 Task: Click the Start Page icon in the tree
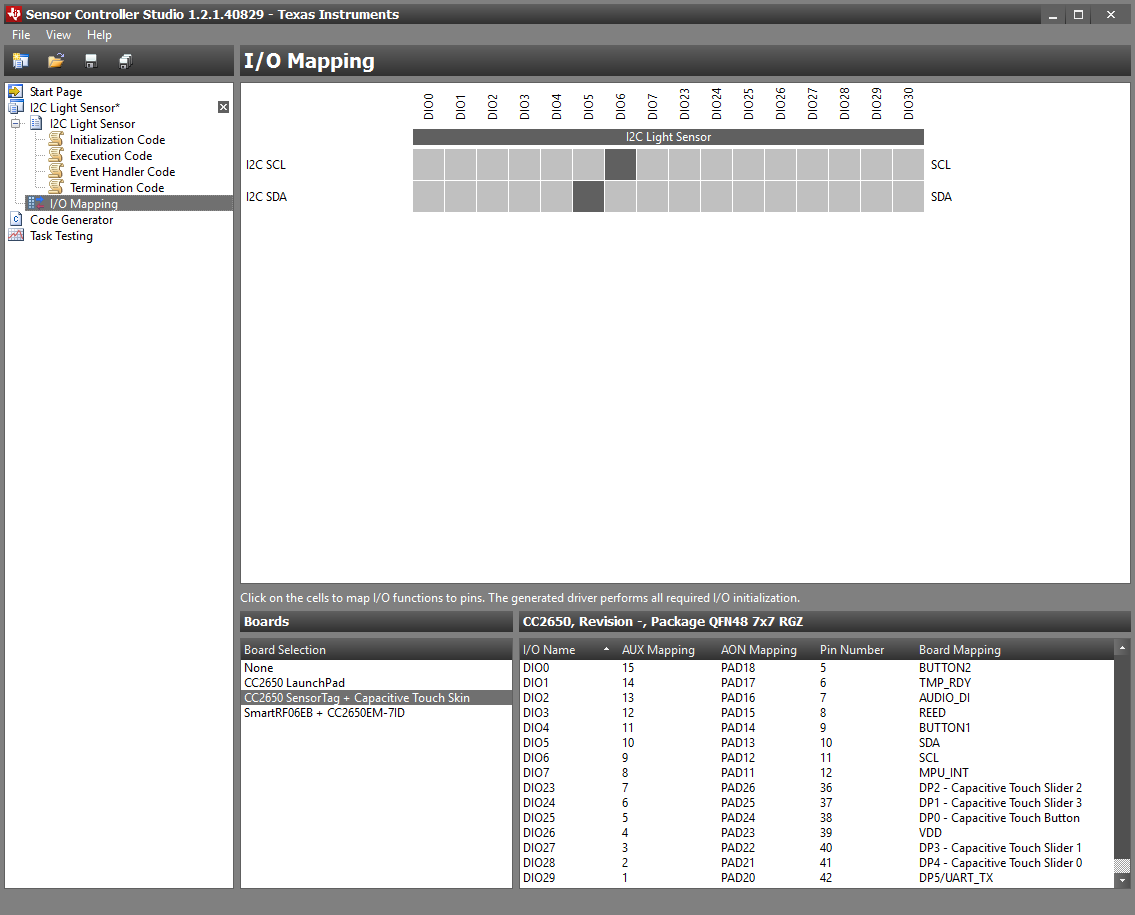pyautogui.click(x=16, y=91)
